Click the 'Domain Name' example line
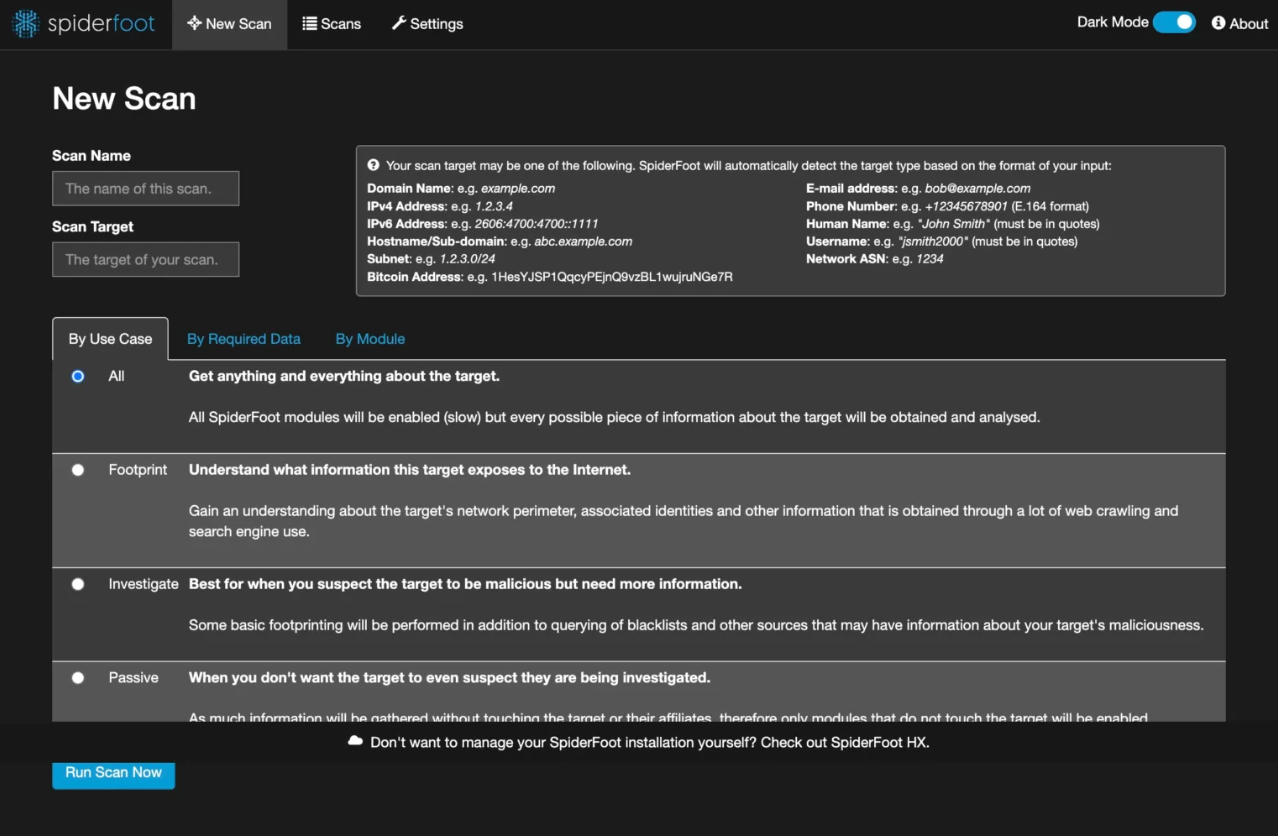1278x836 pixels. coord(461,188)
